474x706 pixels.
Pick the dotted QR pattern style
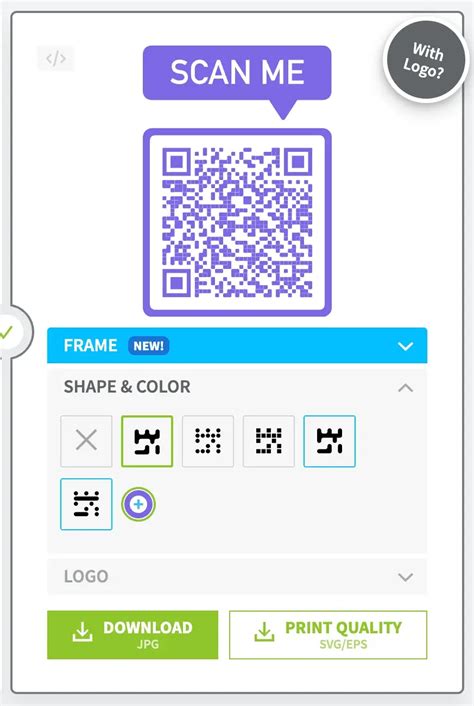pyautogui.click(x=208, y=441)
